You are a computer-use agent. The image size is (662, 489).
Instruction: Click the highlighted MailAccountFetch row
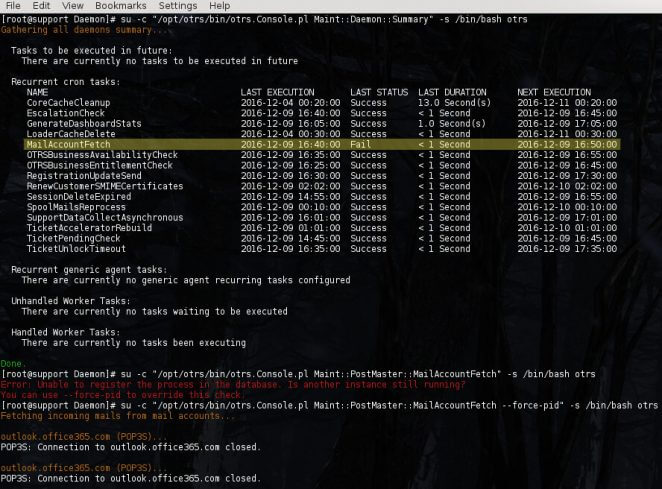click(322, 144)
